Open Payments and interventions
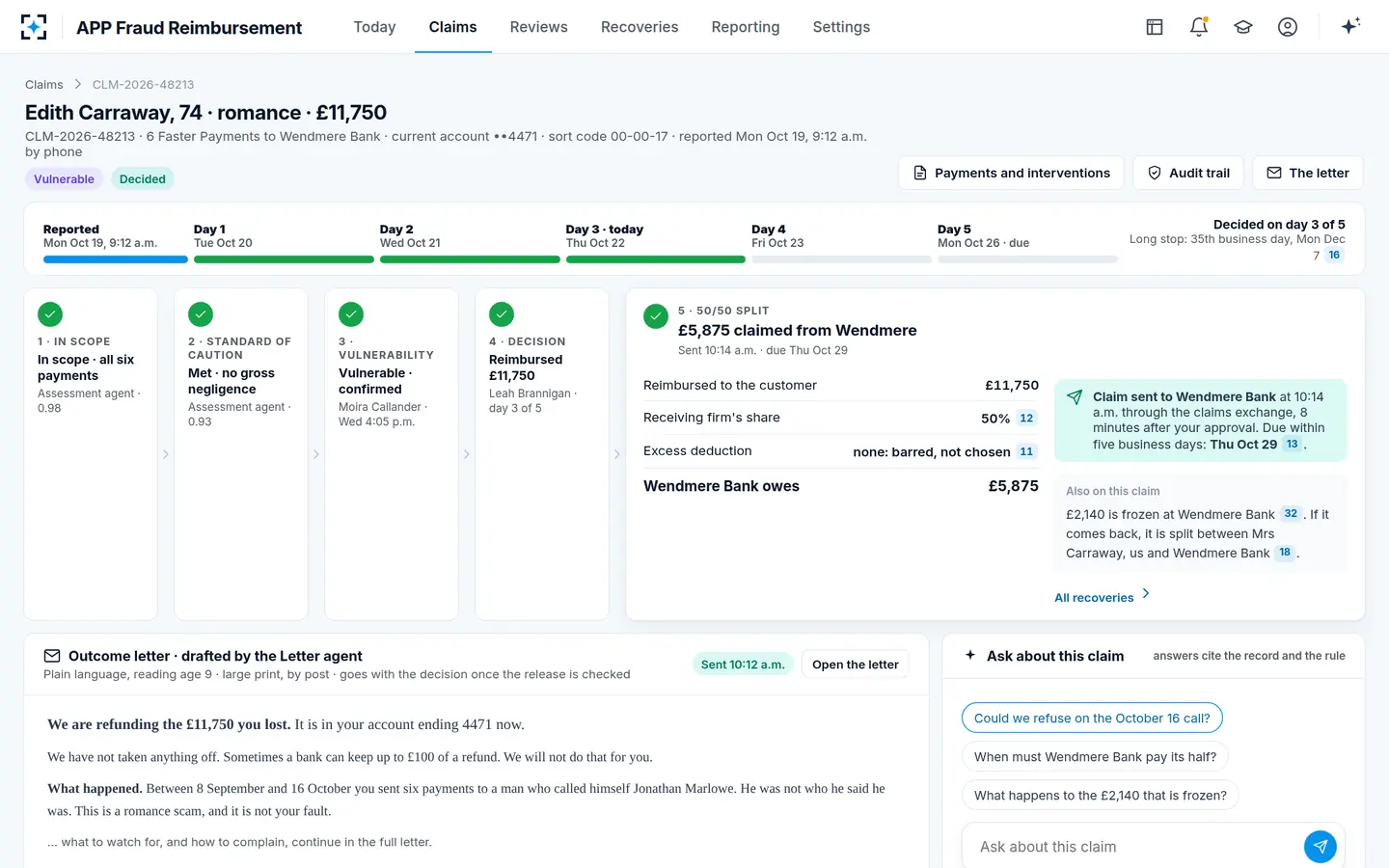Image resolution: width=1389 pixels, height=868 pixels. pyautogui.click(x=1011, y=173)
